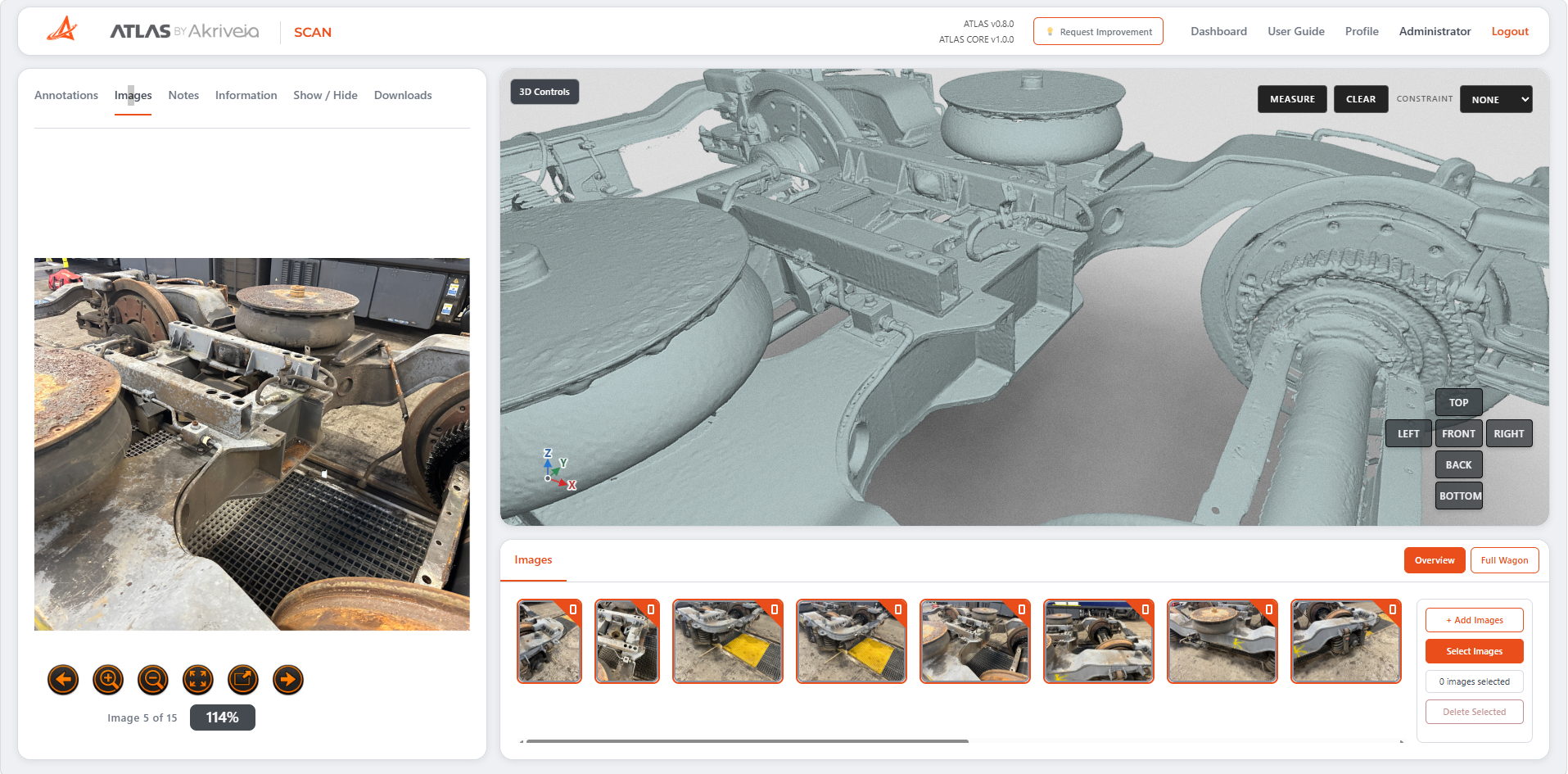Switch the 3D view to LEFT

coord(1408,433)
